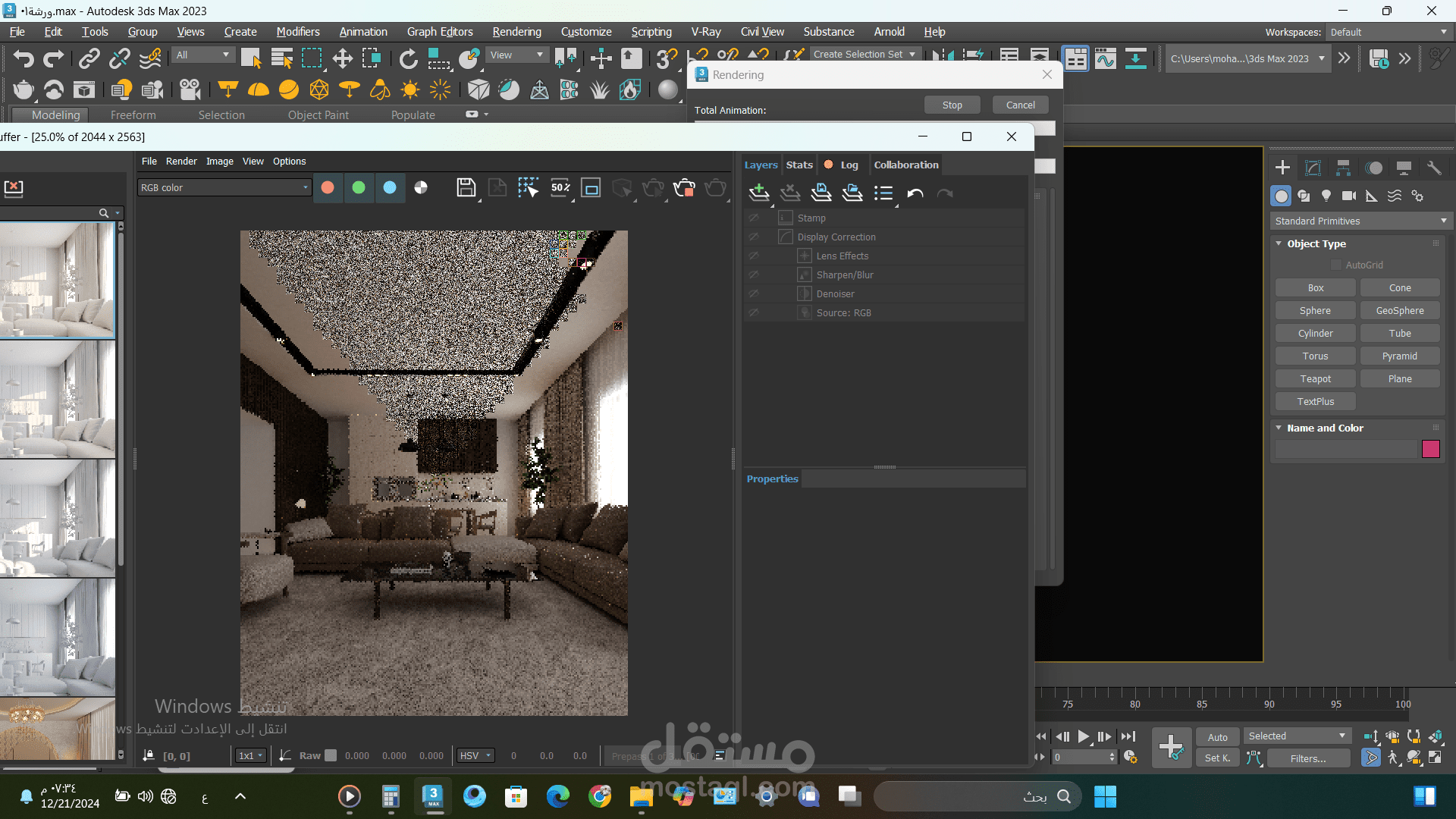Toggle Auto key mode
1456x819 pixels.
1217,736
